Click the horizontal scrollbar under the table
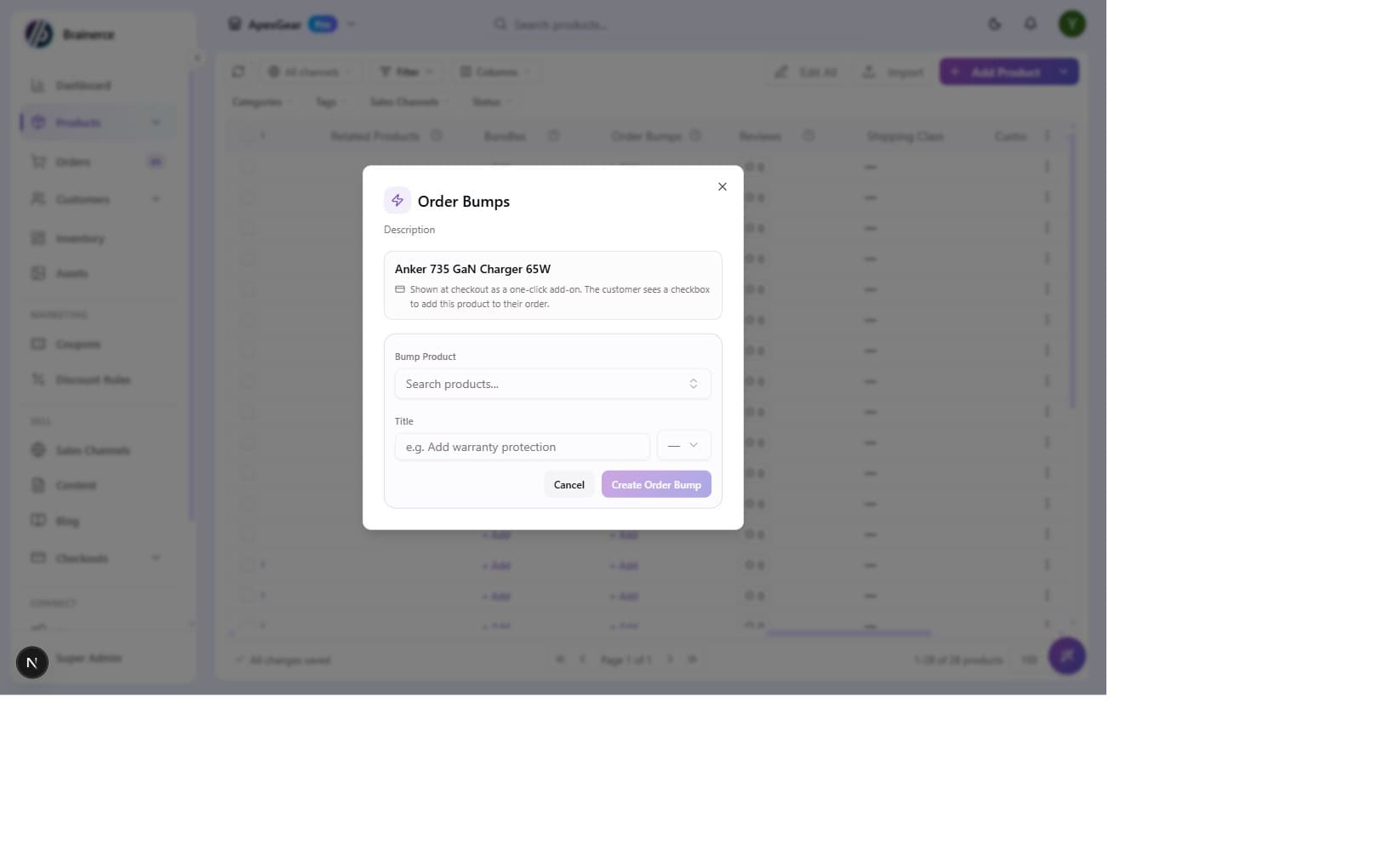This screenshot has width=1383, height=868. (849, 632)
